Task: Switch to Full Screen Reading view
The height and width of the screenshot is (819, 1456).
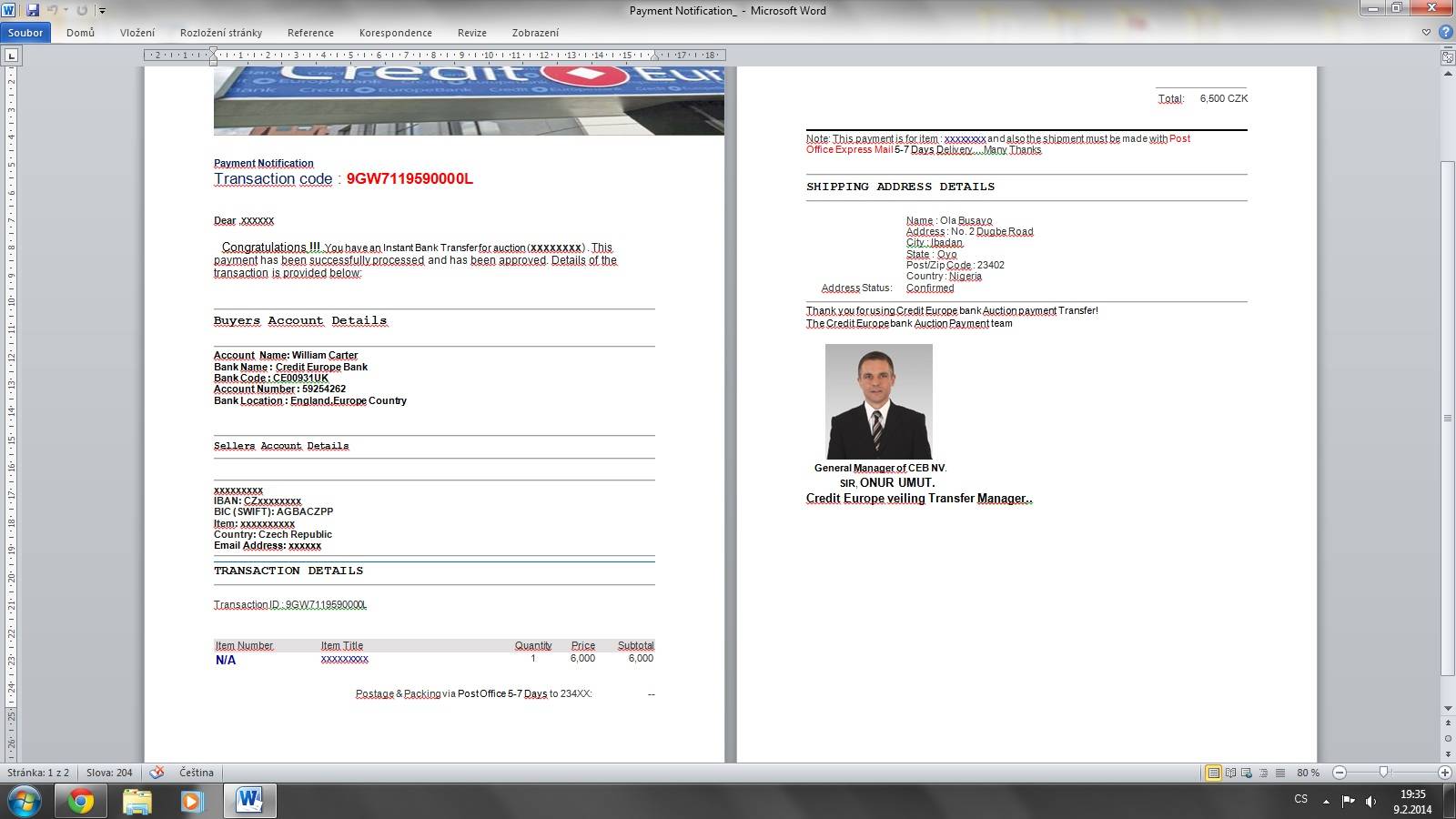Action: coord(1230,773)
